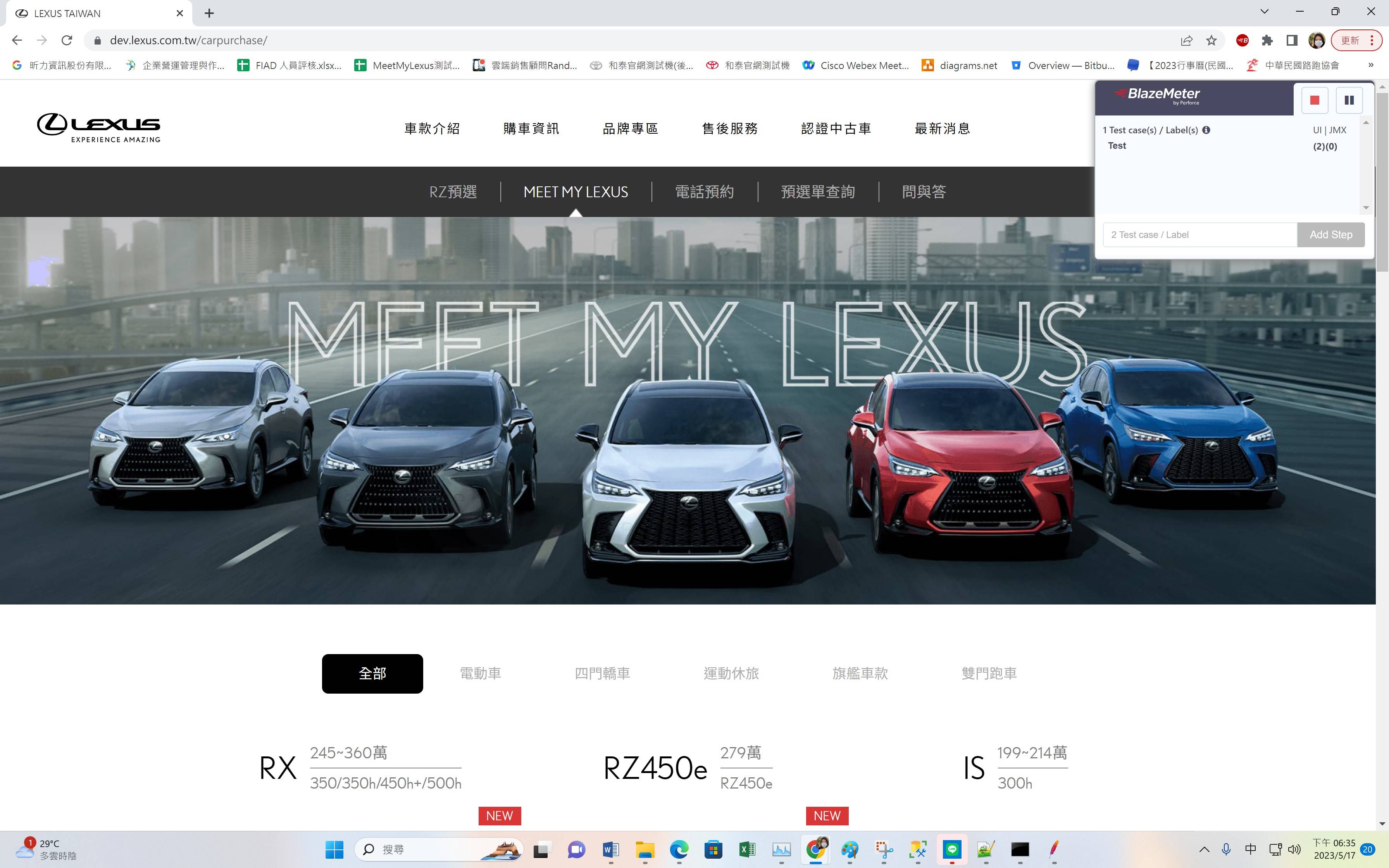Pause the BlazeMeter recording
1389x868 pixels.
coord(1349,100)
